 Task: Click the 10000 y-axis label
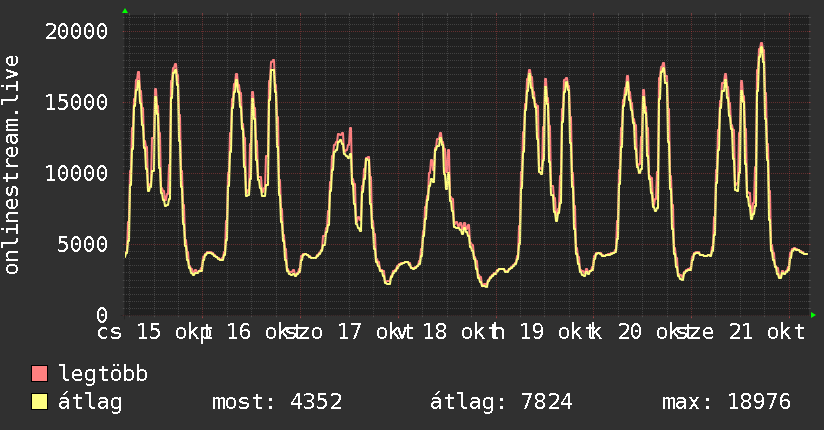click(76, 173)
